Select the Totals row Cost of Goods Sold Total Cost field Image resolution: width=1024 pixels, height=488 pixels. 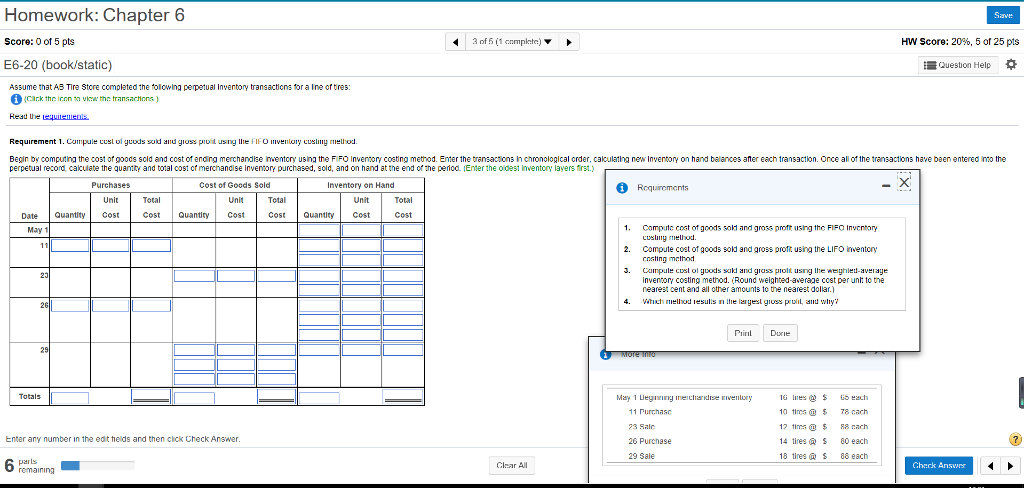[x=276, y=396]
